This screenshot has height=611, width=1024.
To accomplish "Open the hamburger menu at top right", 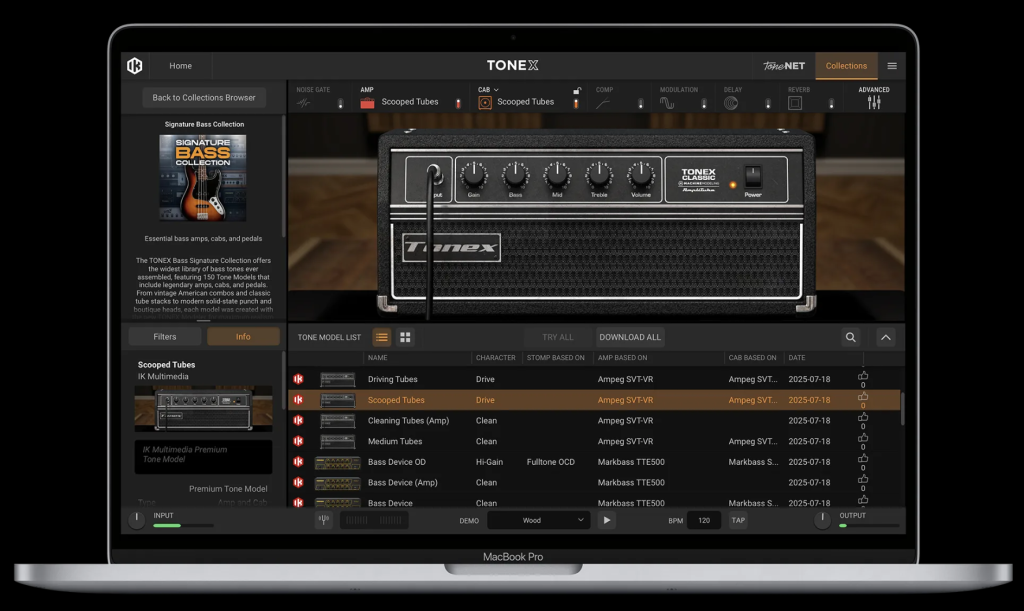I will pos(892,66).
